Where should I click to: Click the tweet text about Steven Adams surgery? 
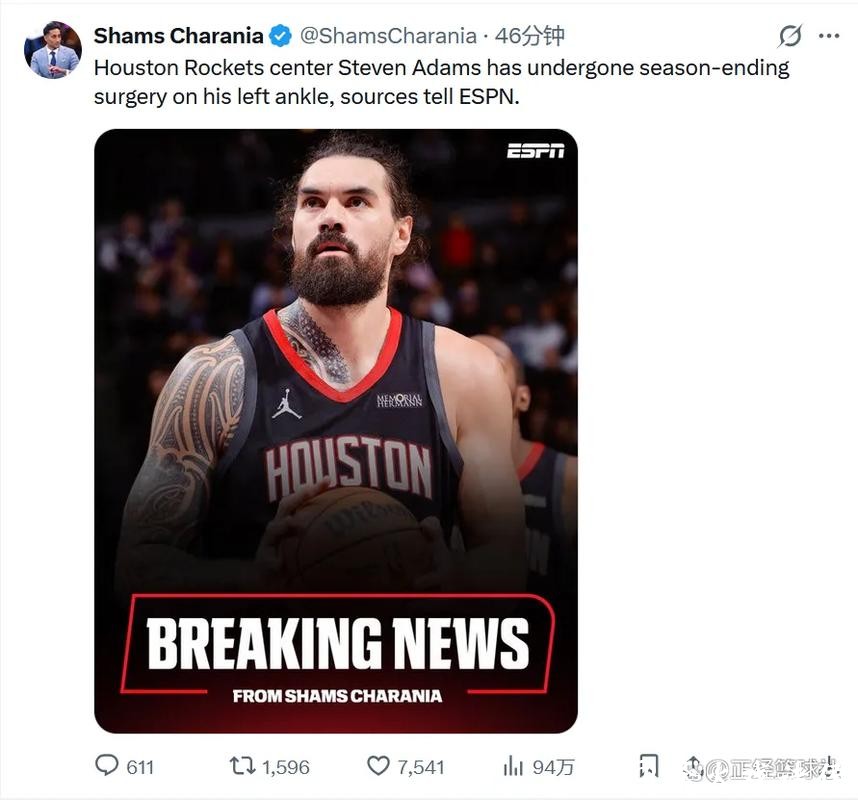[x=442, y=83]
